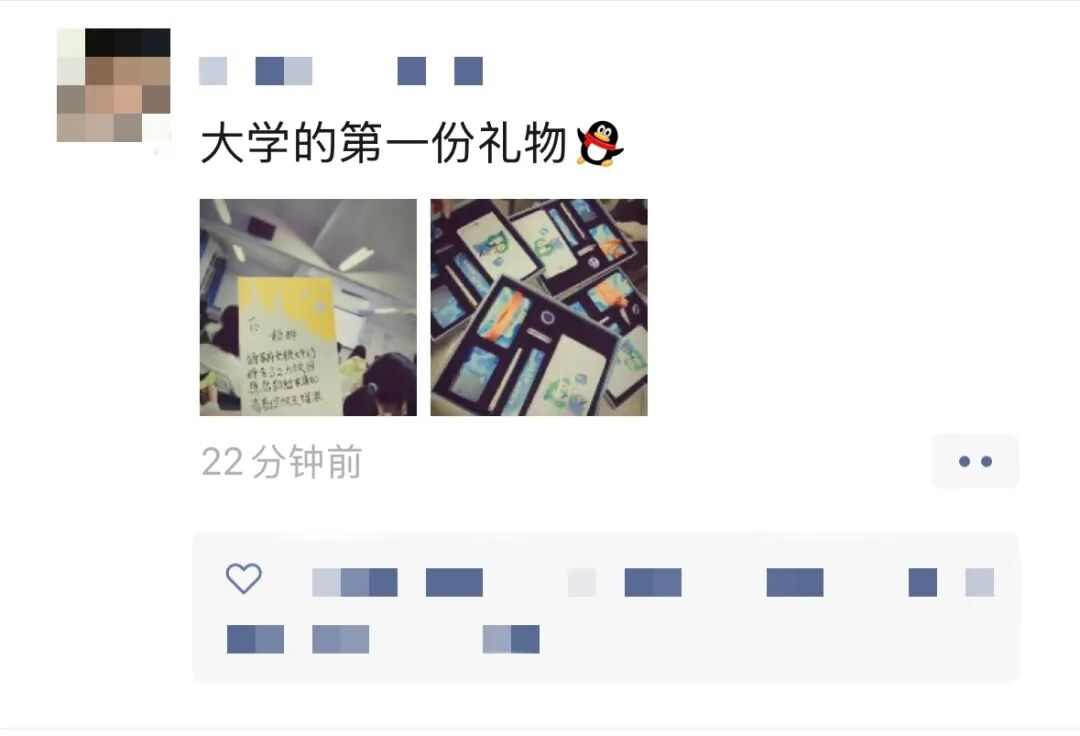The height and width of the screenshot is (736, 1080).
Task: Click the post text 大学的第一份礼物
Action: point(383,143)
